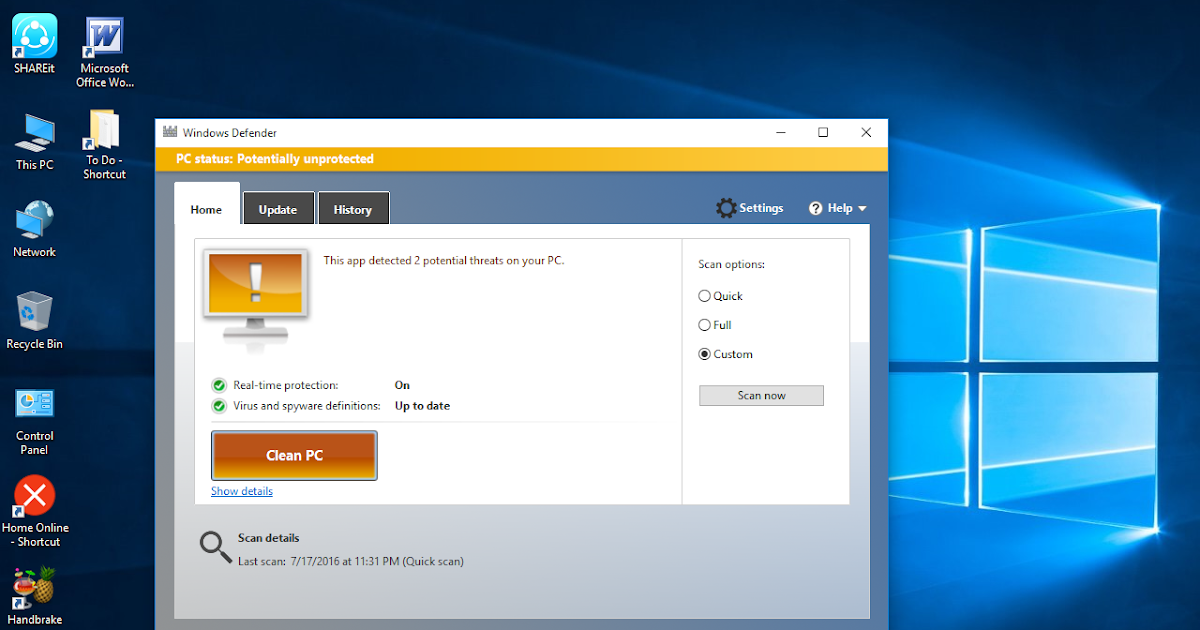Viewport: 1200px width, 630px height.
Task: Click the orange warning monitor icon
Action: coord(255,299)
